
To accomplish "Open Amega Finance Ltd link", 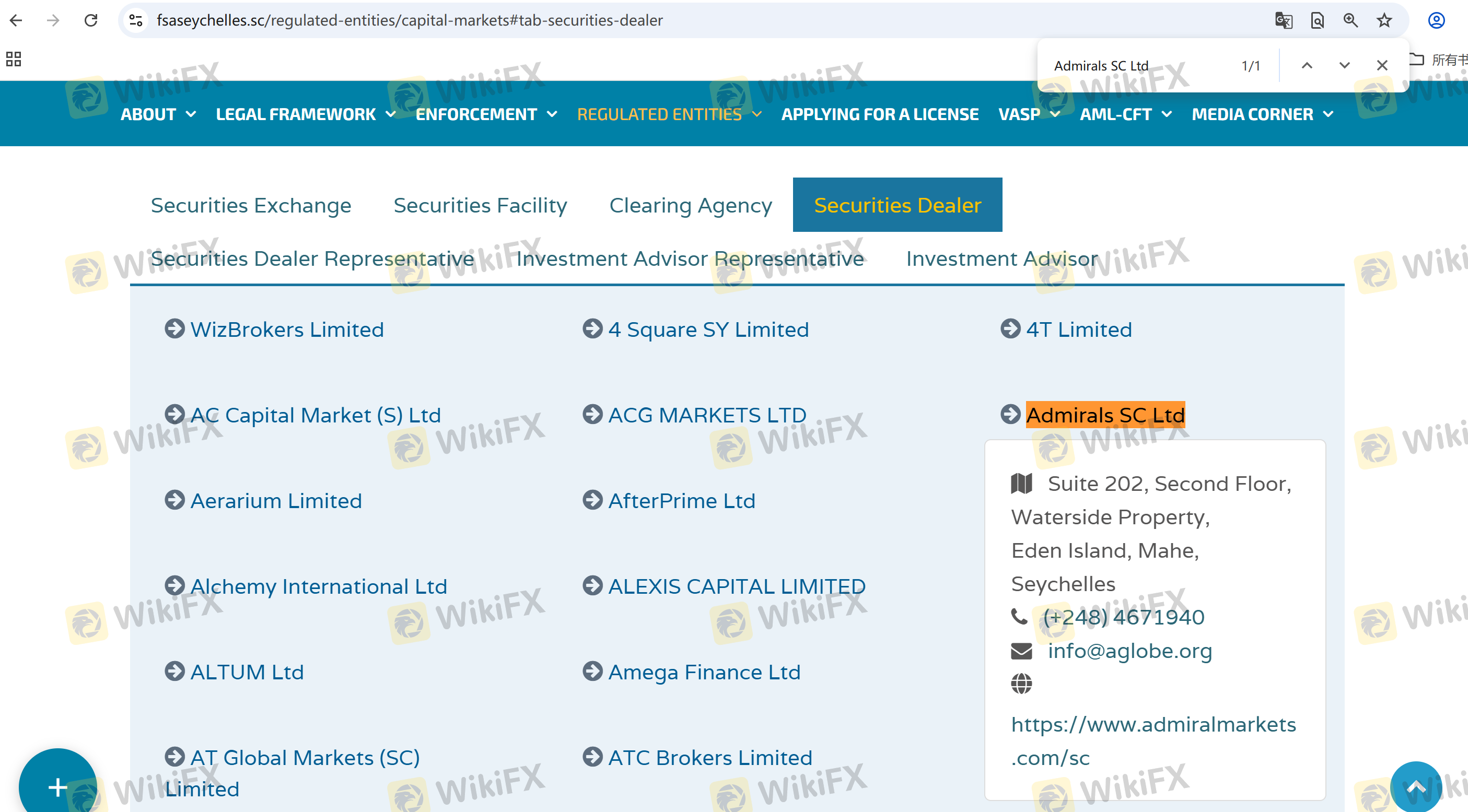I will coord(704,673).
